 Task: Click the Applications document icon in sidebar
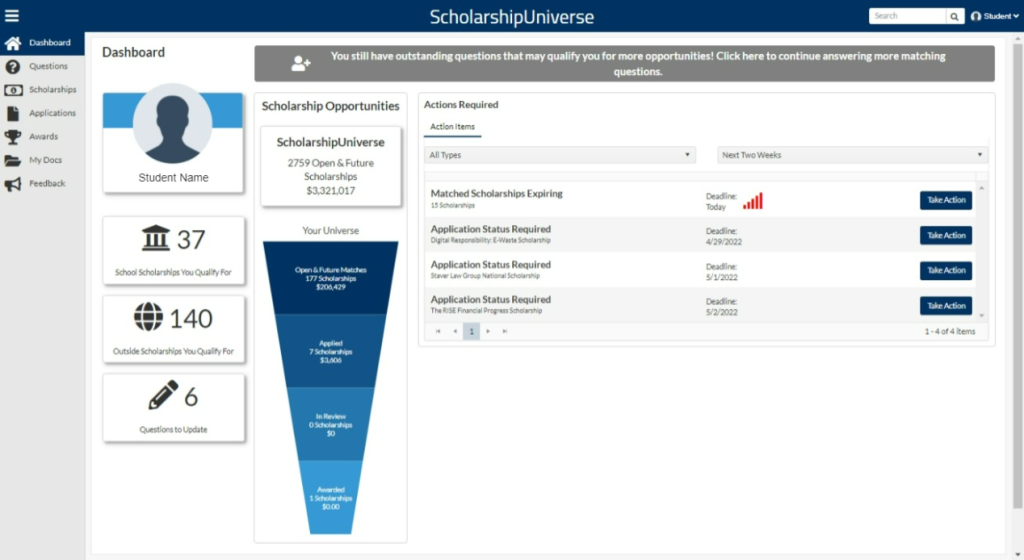point(13,114)
